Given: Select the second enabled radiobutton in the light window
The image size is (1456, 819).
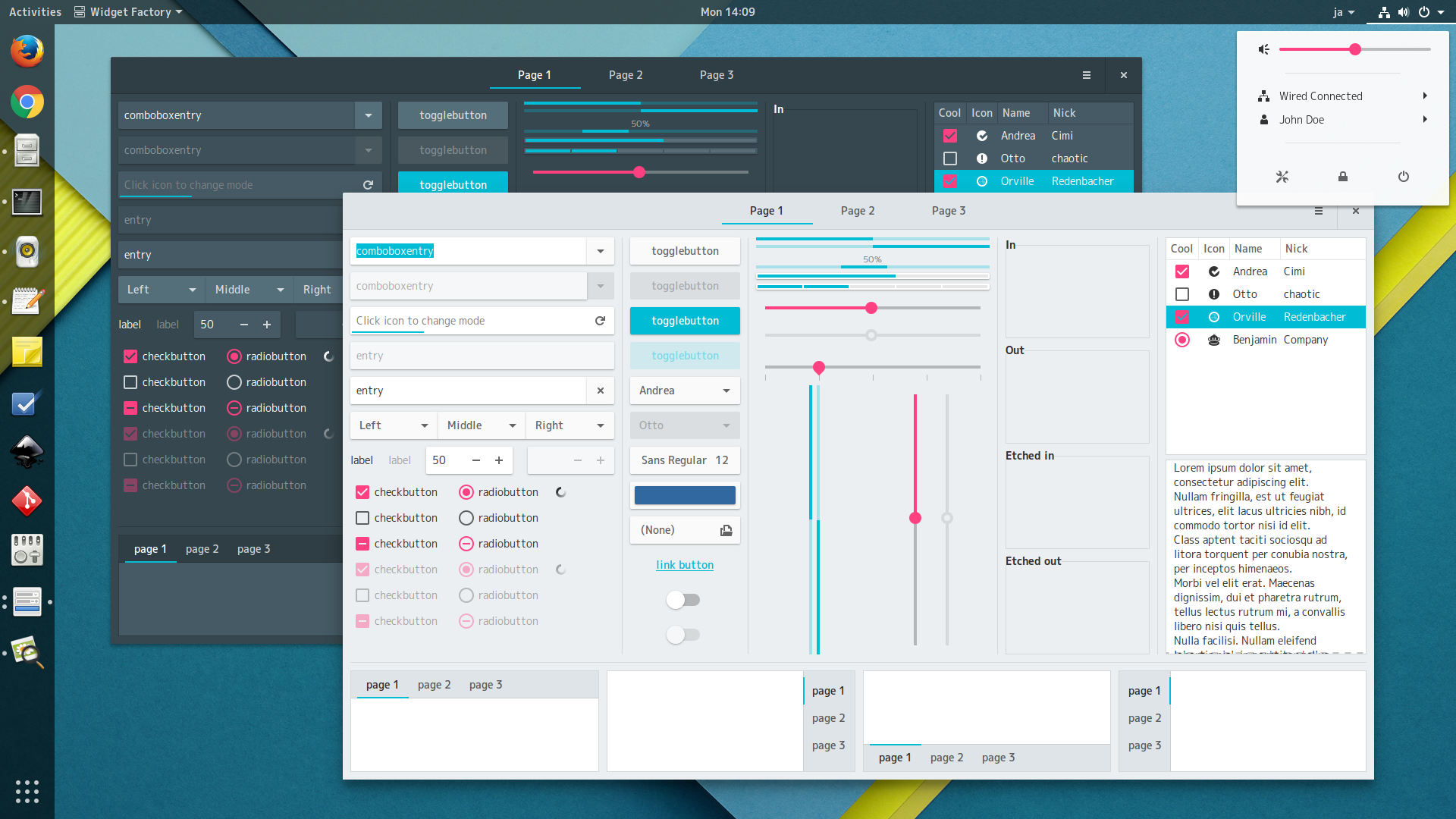Looking at the screenshot, I should click(x=466, y=518).
